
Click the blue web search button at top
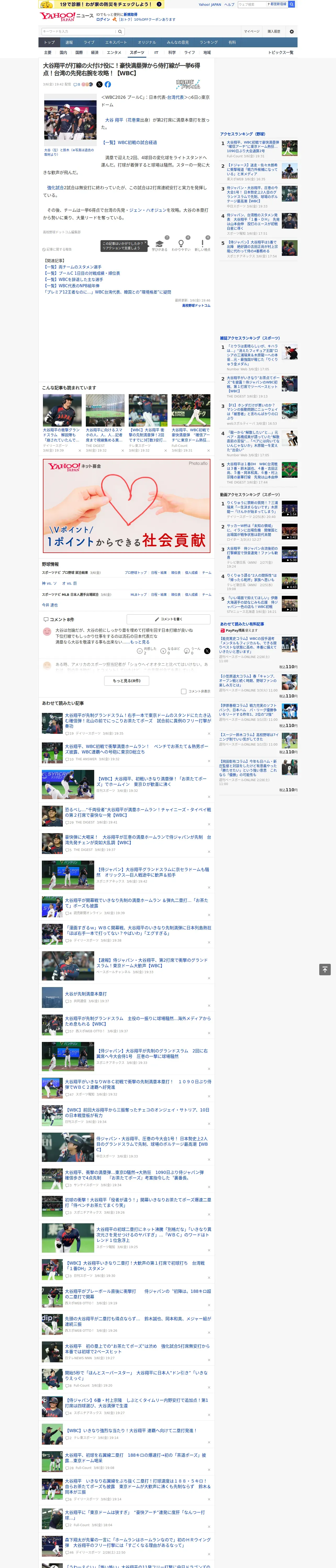point(292,4)
